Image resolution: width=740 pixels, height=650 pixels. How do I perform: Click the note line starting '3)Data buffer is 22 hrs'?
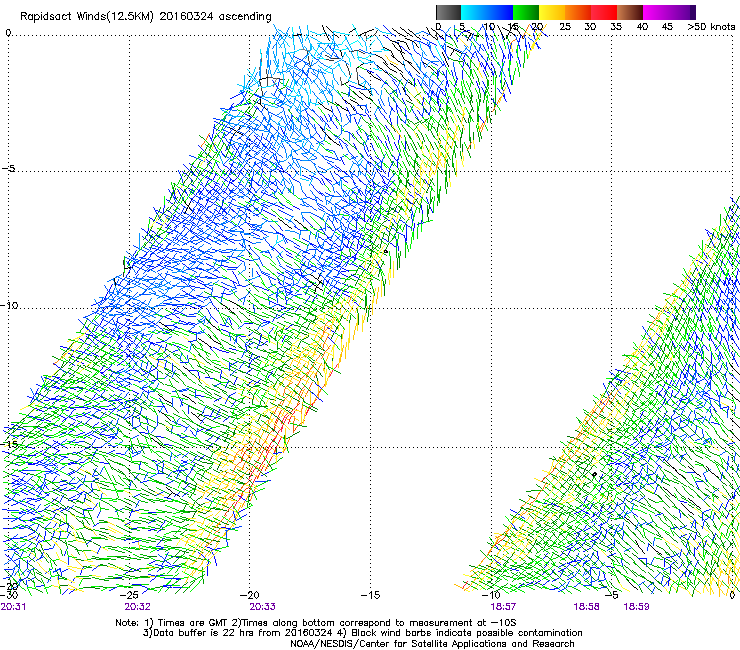pos(363,633)
